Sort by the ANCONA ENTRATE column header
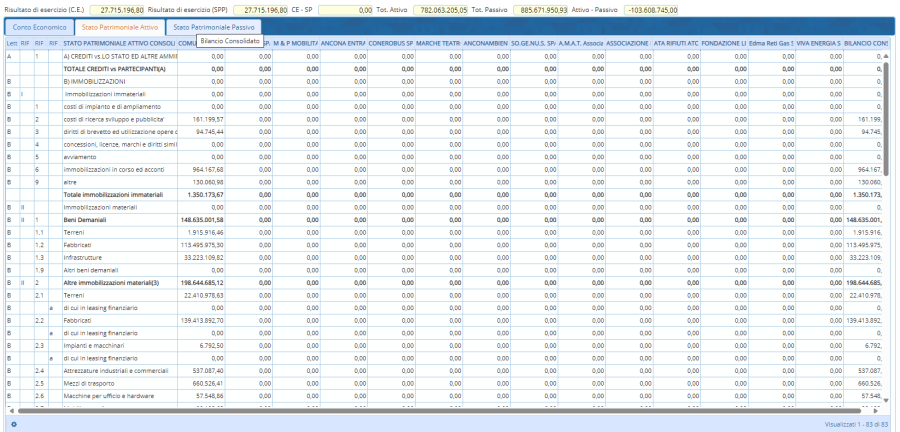The image size is (900, 432). pyautogui.click(x=342, y=44)
